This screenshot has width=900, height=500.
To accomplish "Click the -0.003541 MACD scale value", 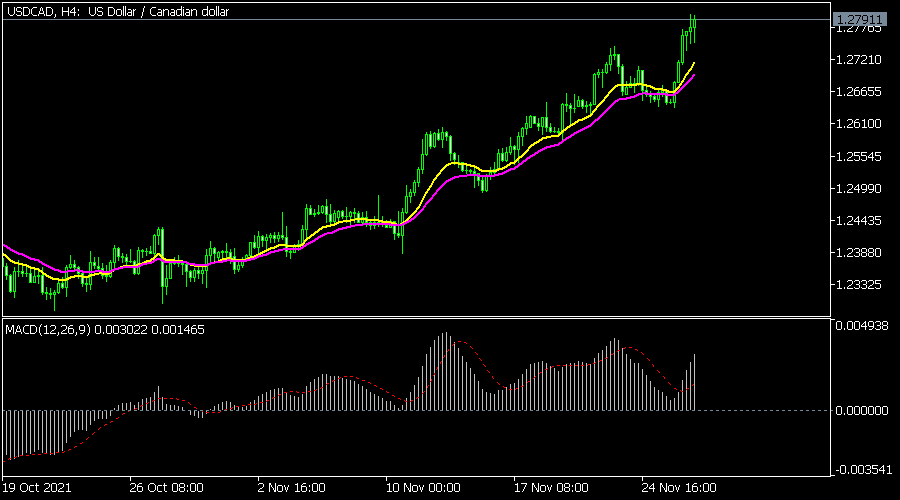I will 863,470.
